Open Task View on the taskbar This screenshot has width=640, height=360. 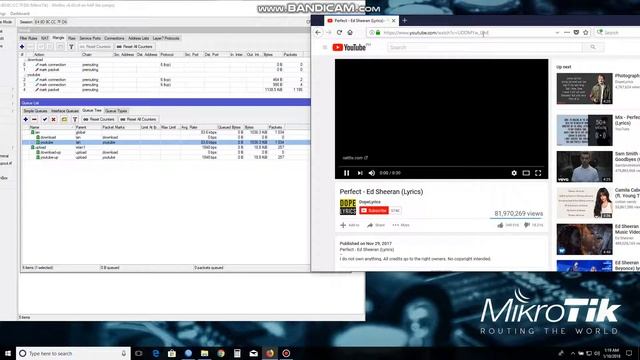coord(139,353)
